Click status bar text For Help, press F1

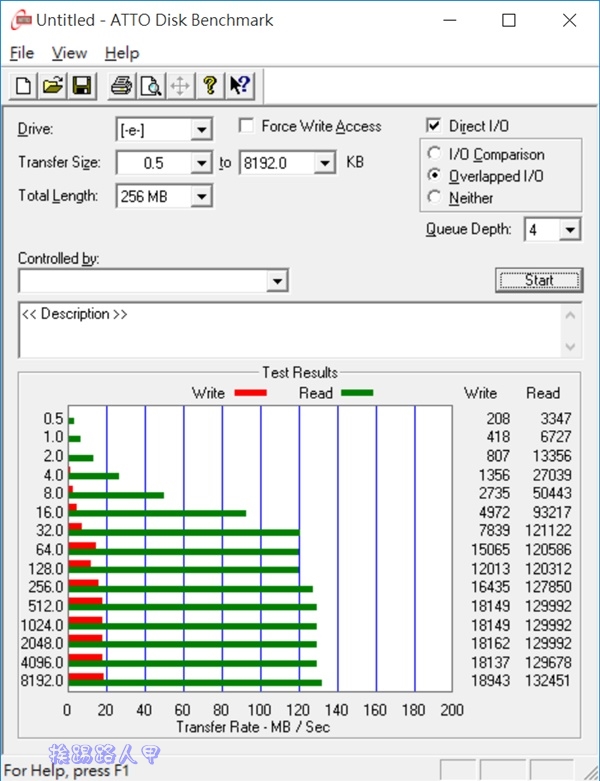(x=66, y=771)
